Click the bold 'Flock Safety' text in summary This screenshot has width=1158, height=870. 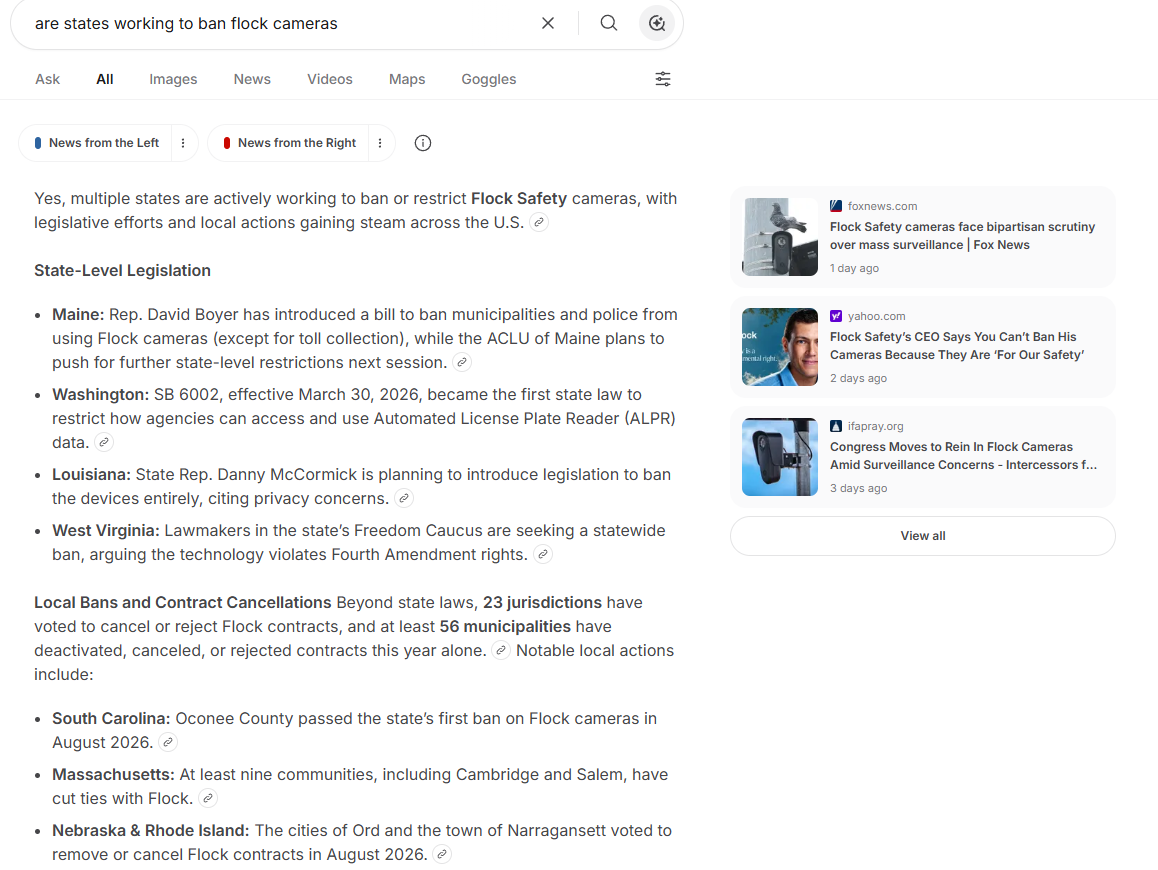[x=519, y=199]
